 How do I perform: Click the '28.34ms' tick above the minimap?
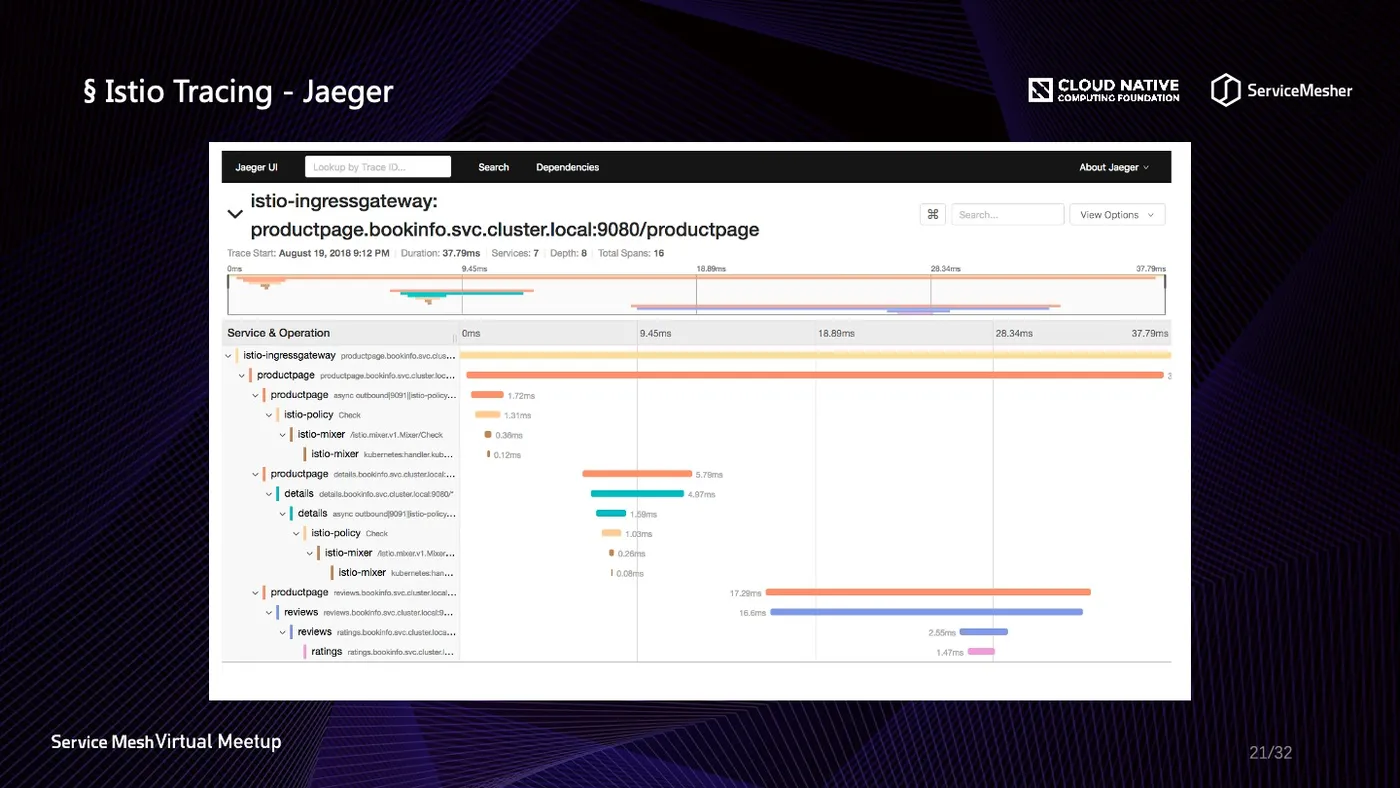click(x=946, y=269)
